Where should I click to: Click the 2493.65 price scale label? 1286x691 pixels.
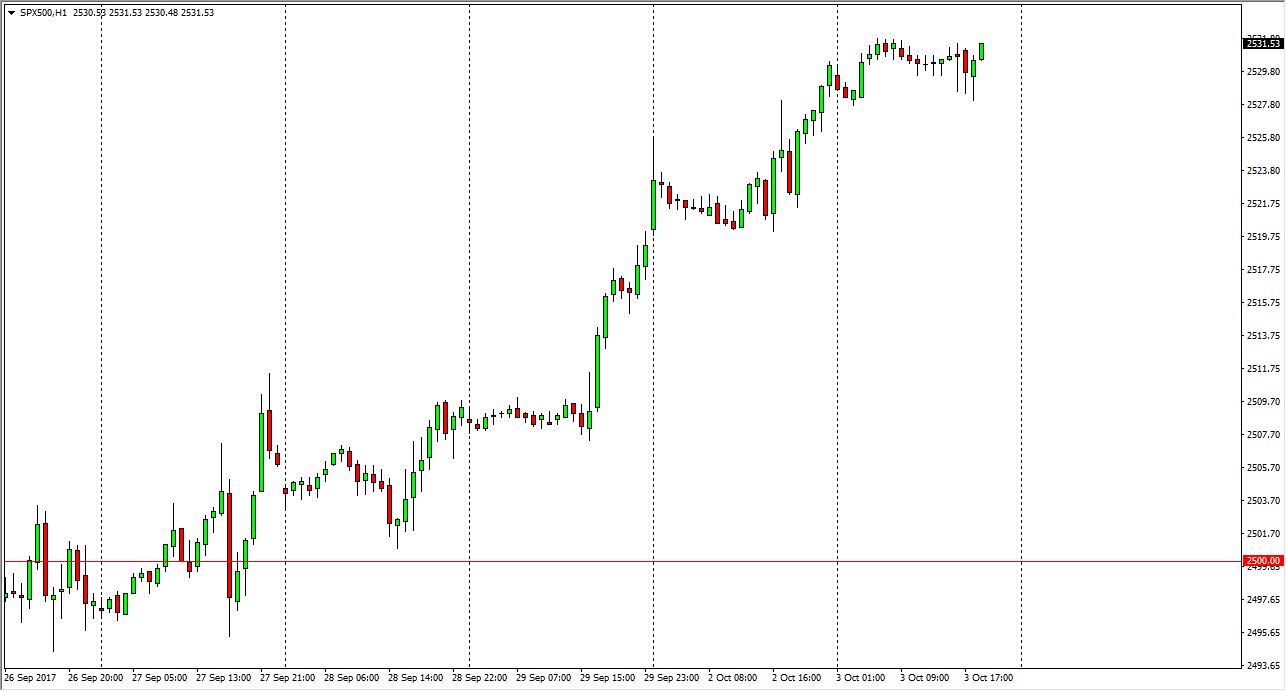1264,665
